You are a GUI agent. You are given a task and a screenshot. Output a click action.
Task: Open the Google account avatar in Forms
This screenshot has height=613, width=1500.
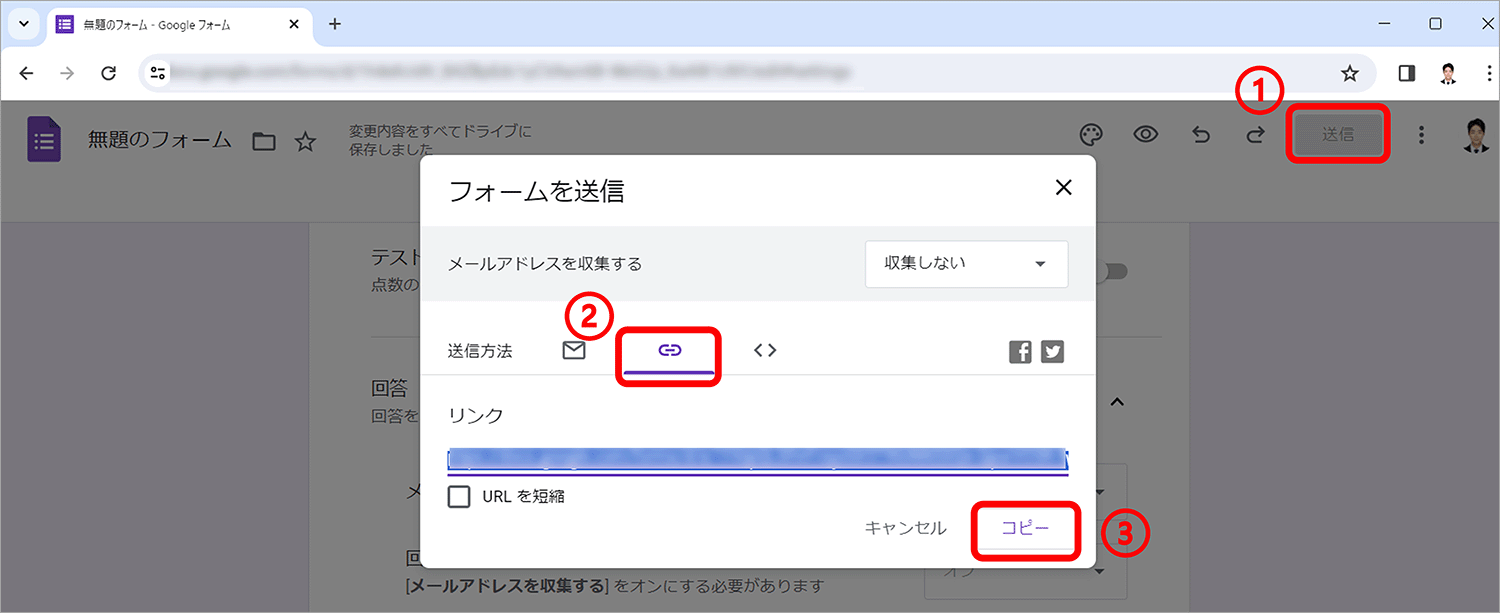click(x=1475, y=135)
